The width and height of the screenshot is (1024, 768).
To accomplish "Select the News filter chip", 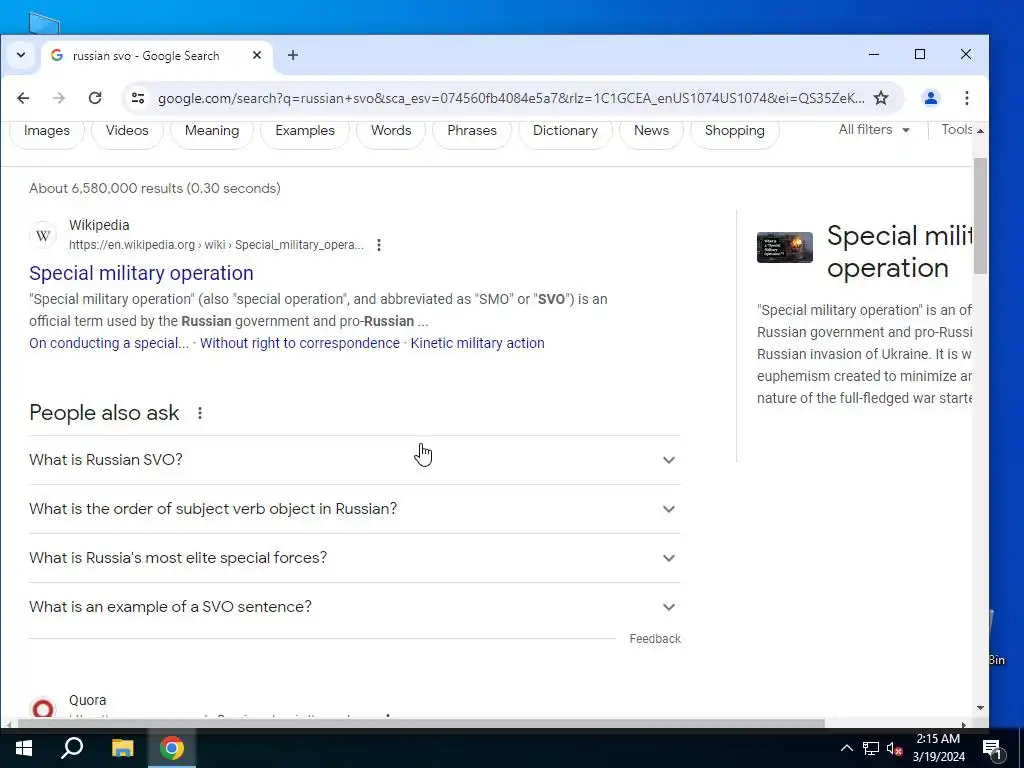I will [x=652, y=131].
